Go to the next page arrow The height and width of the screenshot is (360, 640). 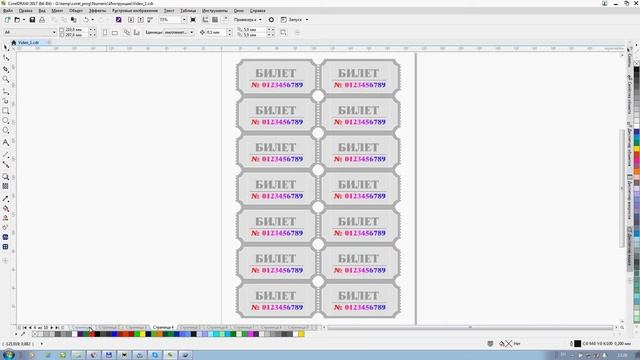tap(52, 327)
